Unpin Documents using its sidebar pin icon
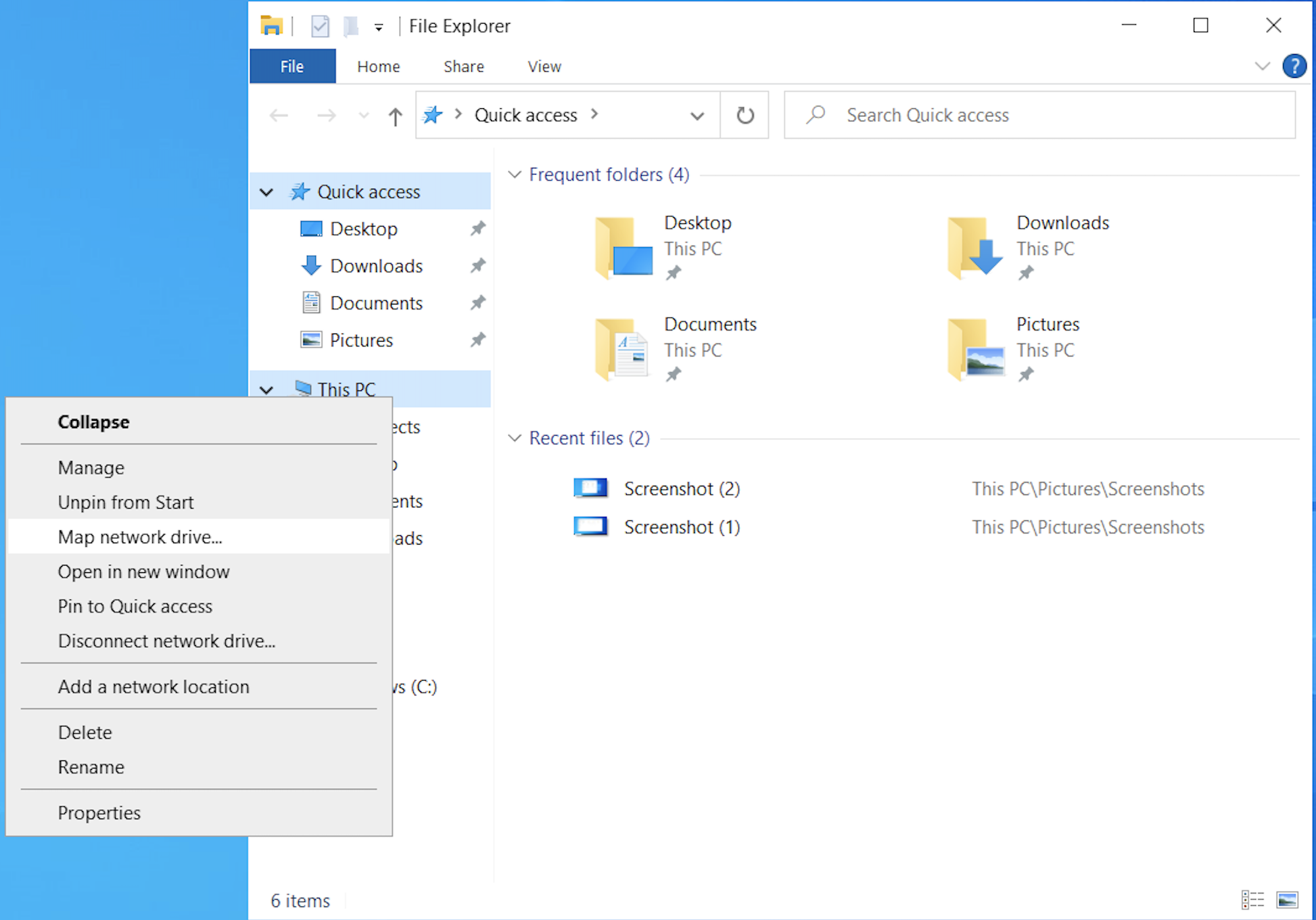Screen dimensions: 1316x920 coord(477,303)
